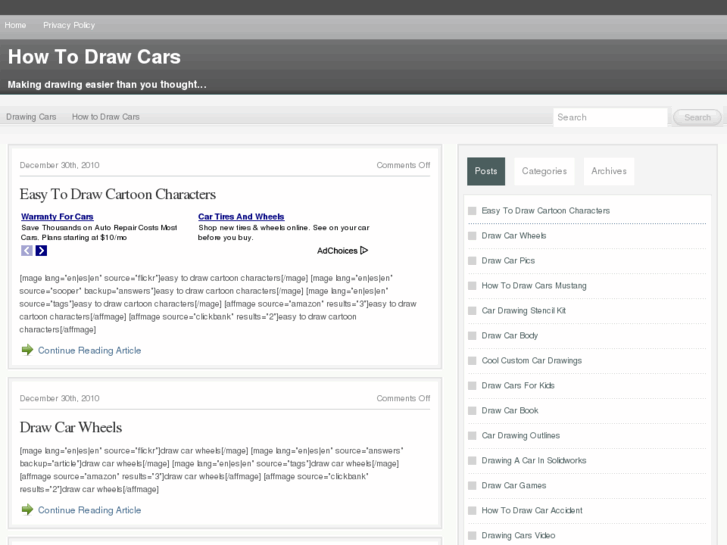
Task: Click the AdChoices triangle icon
Action: [x=364, y=250]
